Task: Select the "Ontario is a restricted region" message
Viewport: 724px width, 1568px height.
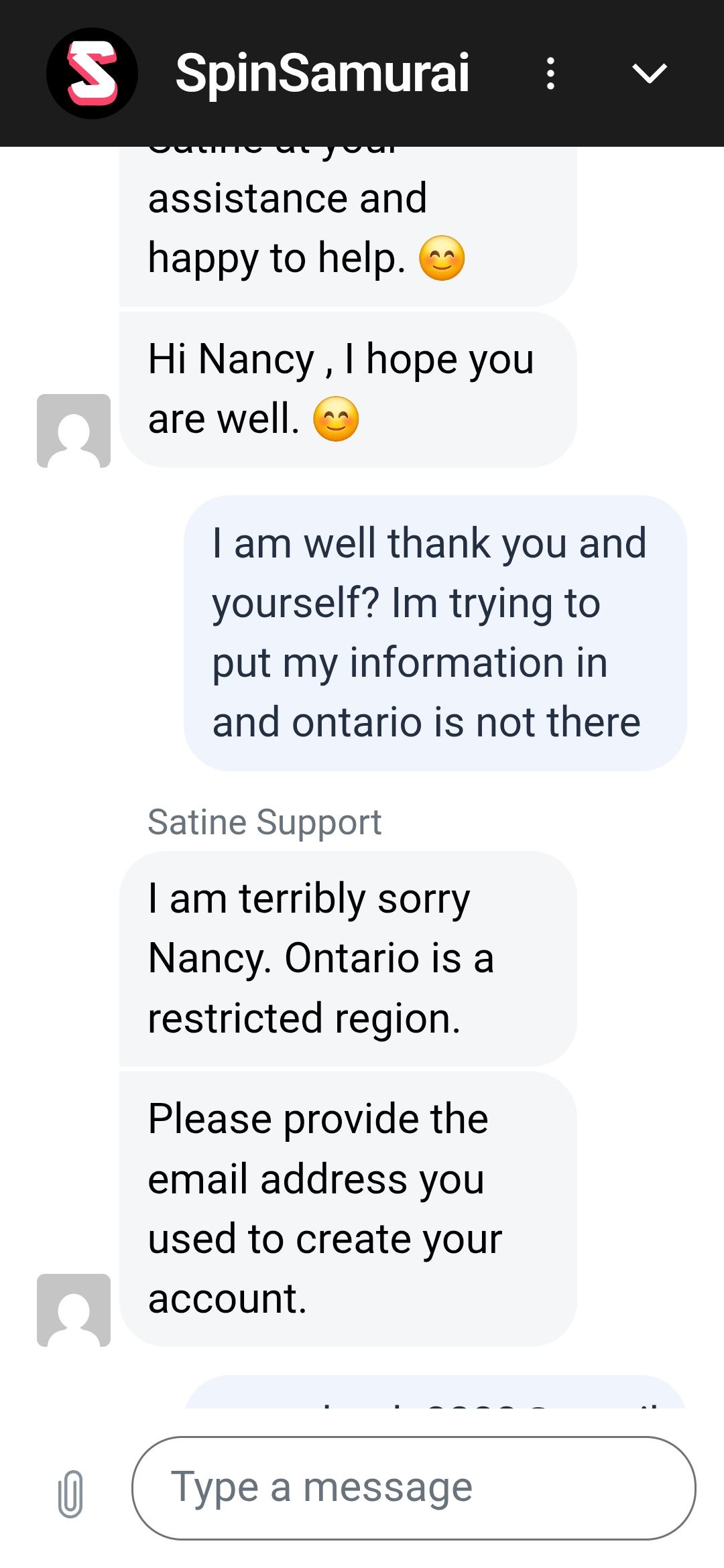Action: (347, 958)
